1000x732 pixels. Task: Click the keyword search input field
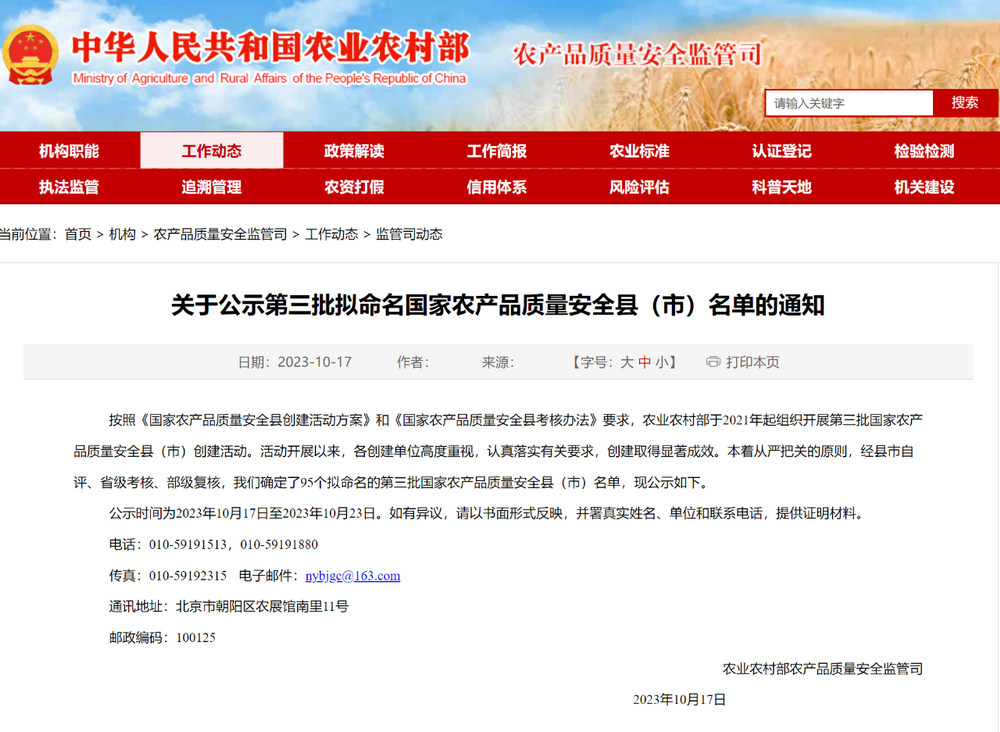pyautogui.click(x=849, y=103)
